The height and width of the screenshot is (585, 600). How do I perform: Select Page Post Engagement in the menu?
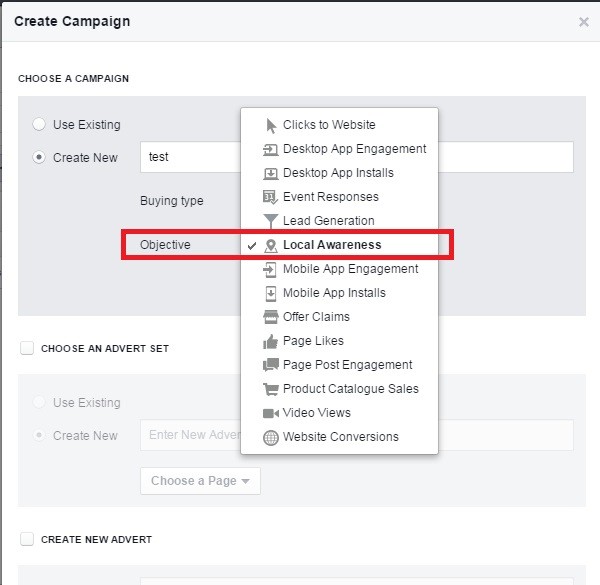click(x=347, y=365)
